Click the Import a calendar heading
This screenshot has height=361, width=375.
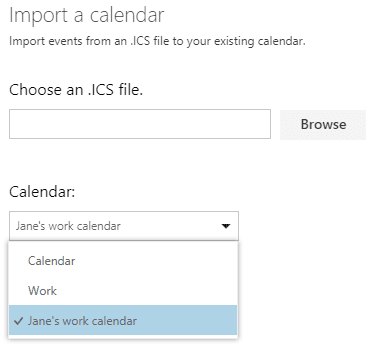coord(87,15)
